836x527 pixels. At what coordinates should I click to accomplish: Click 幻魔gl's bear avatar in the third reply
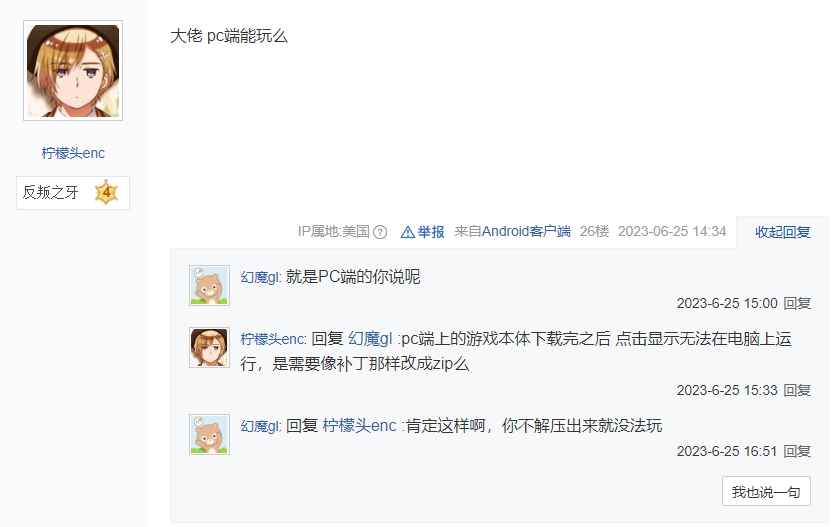(210, 434)
